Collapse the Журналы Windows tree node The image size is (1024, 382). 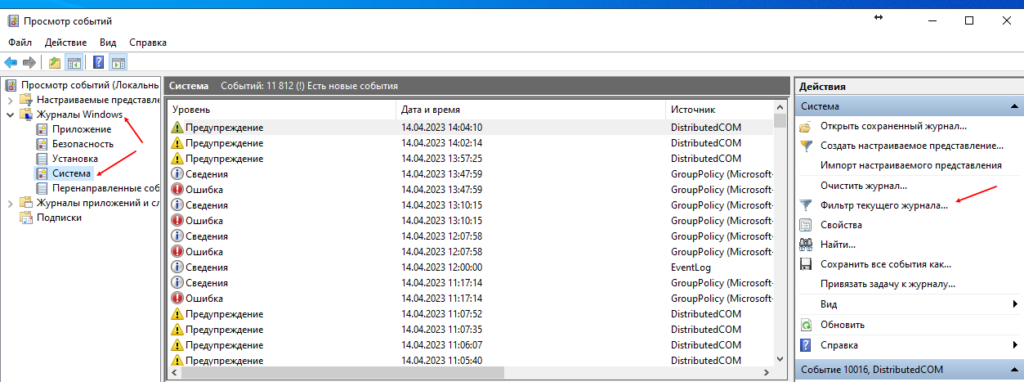click(x=10, y=114)
